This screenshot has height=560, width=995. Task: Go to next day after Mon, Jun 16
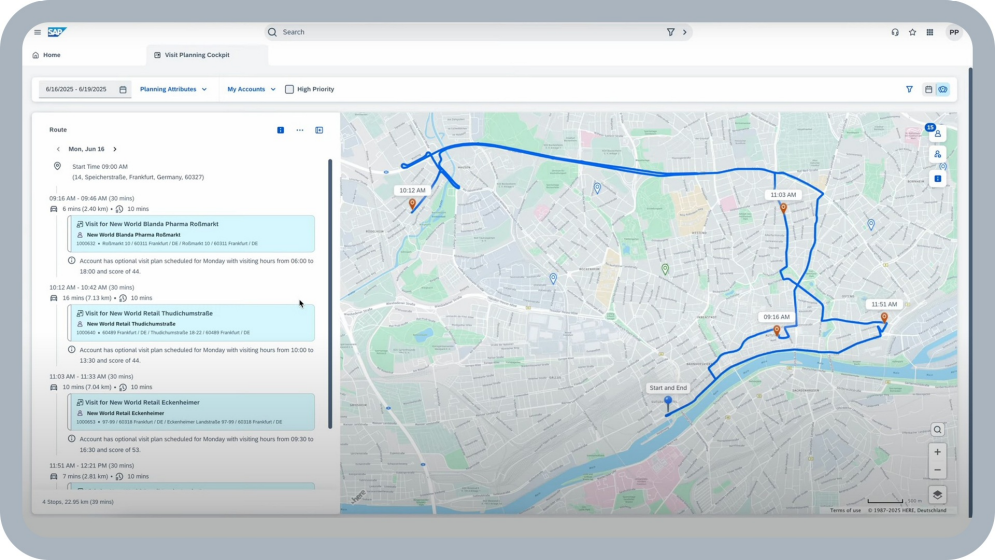[115, 149]
